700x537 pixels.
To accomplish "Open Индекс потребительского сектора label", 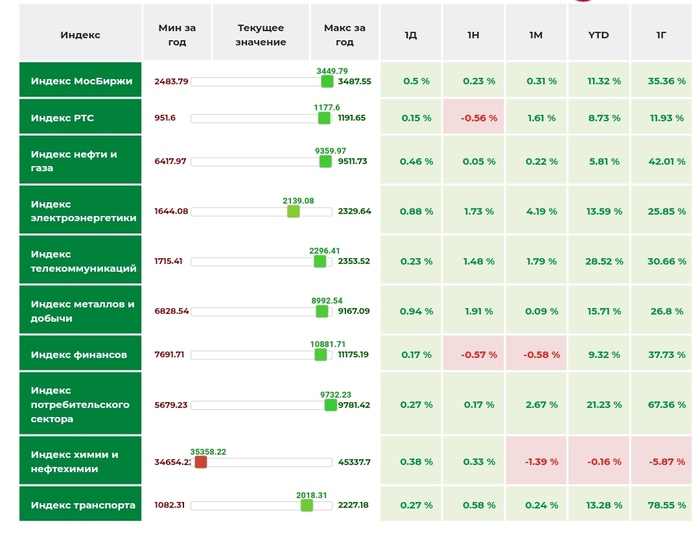I will (81, 405).
